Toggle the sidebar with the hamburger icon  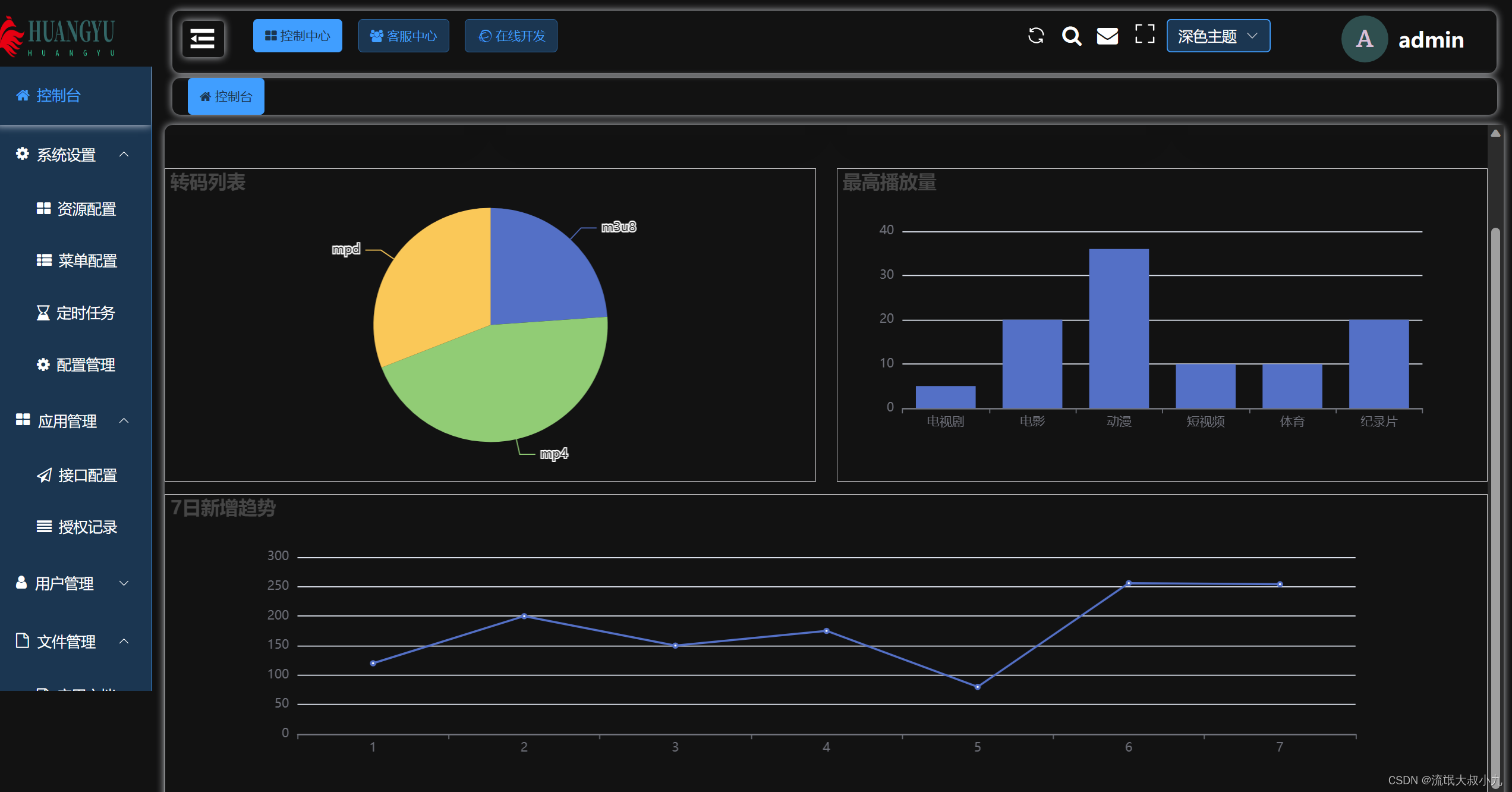pyautogui.click(x=202, y=38)
